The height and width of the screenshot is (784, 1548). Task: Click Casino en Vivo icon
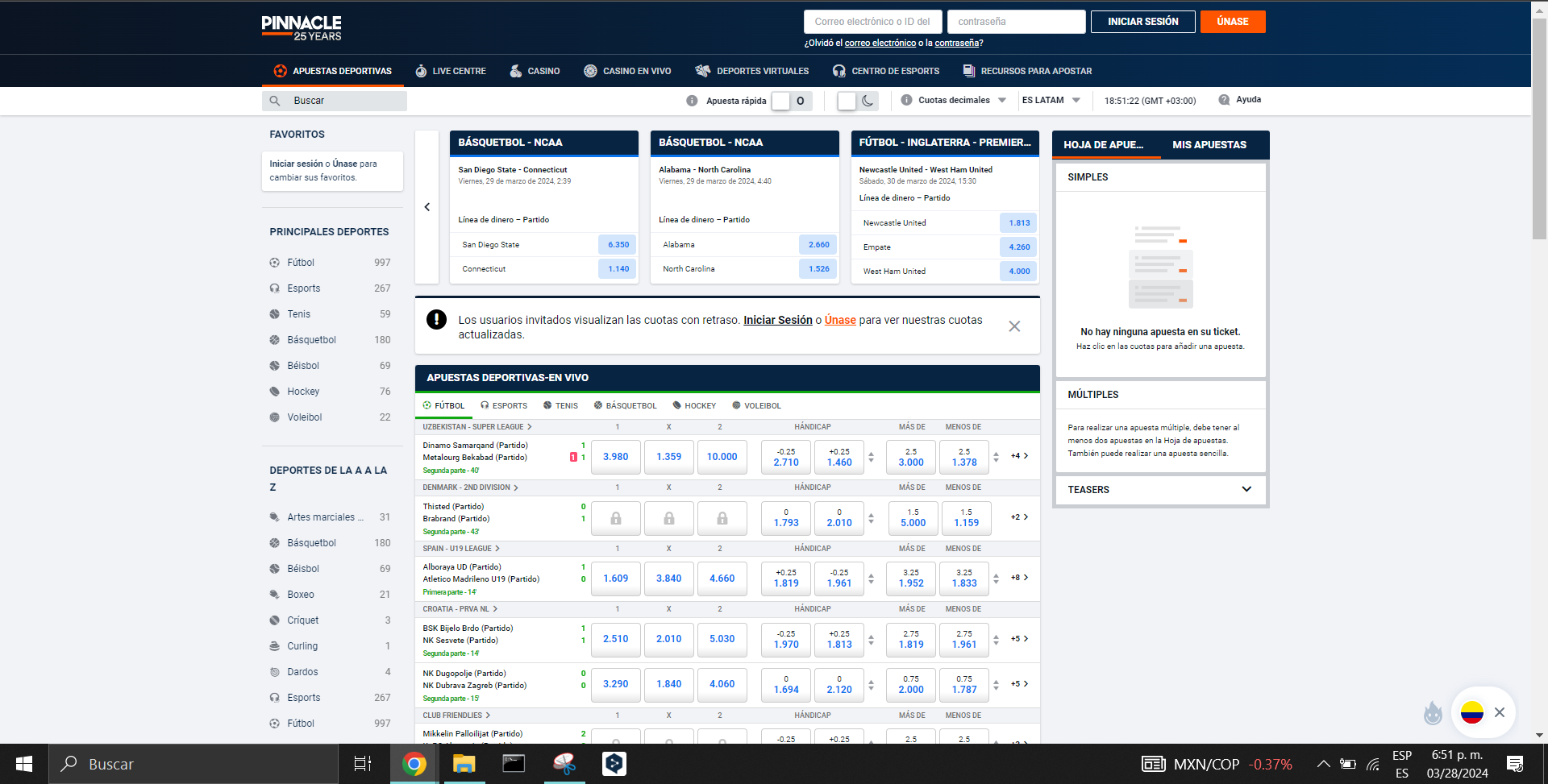590,71
